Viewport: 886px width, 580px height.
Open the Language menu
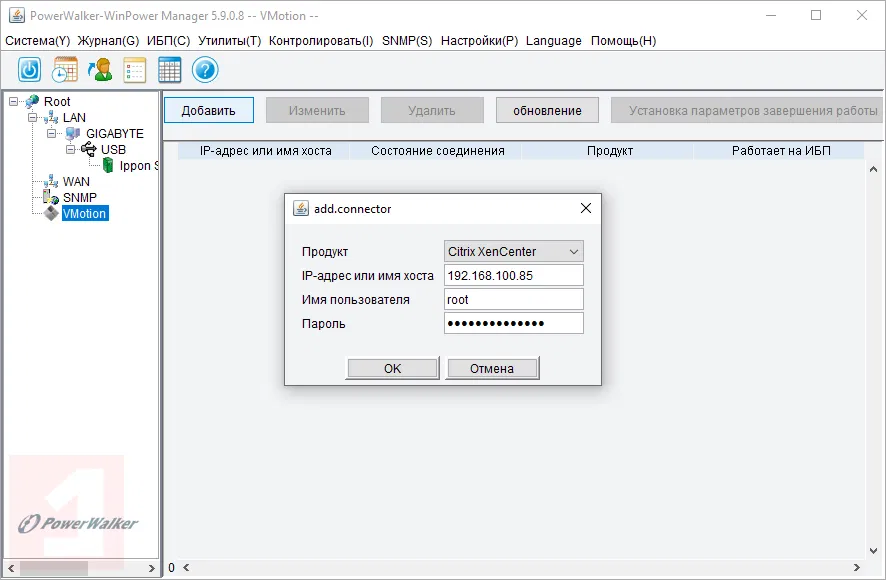(554, 41)
